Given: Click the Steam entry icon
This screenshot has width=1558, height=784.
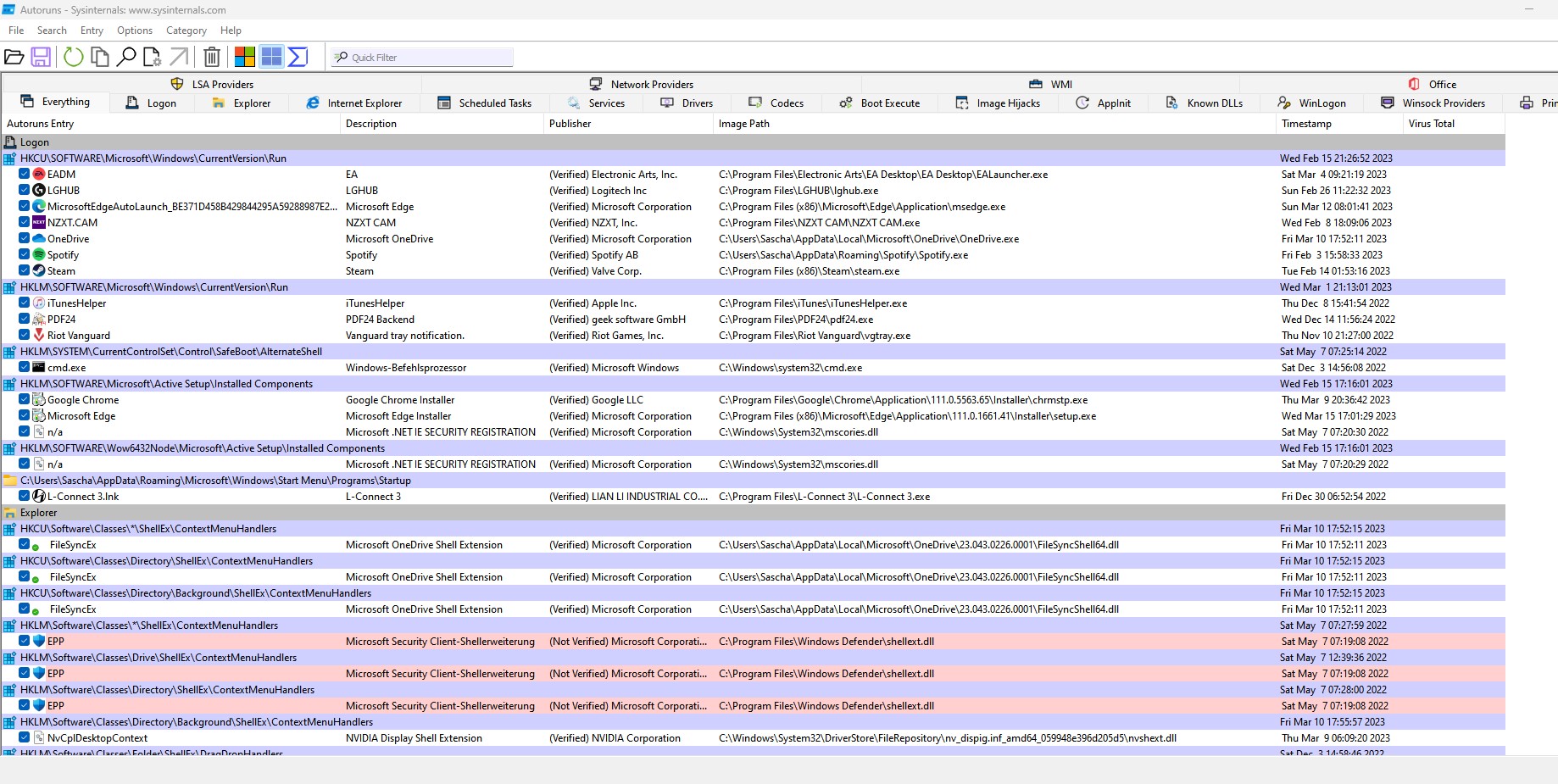Looking at the screenshot, I should [x=39, y=271].
